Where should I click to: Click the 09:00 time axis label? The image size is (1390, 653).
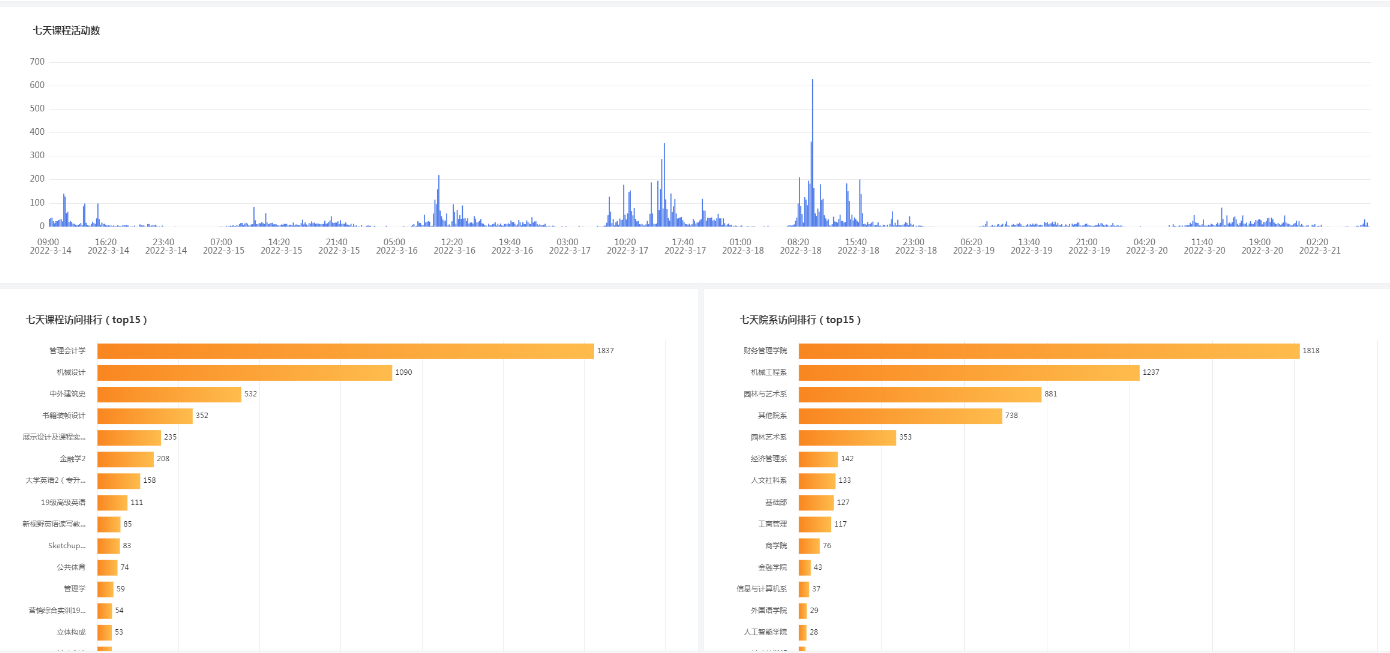48,242
